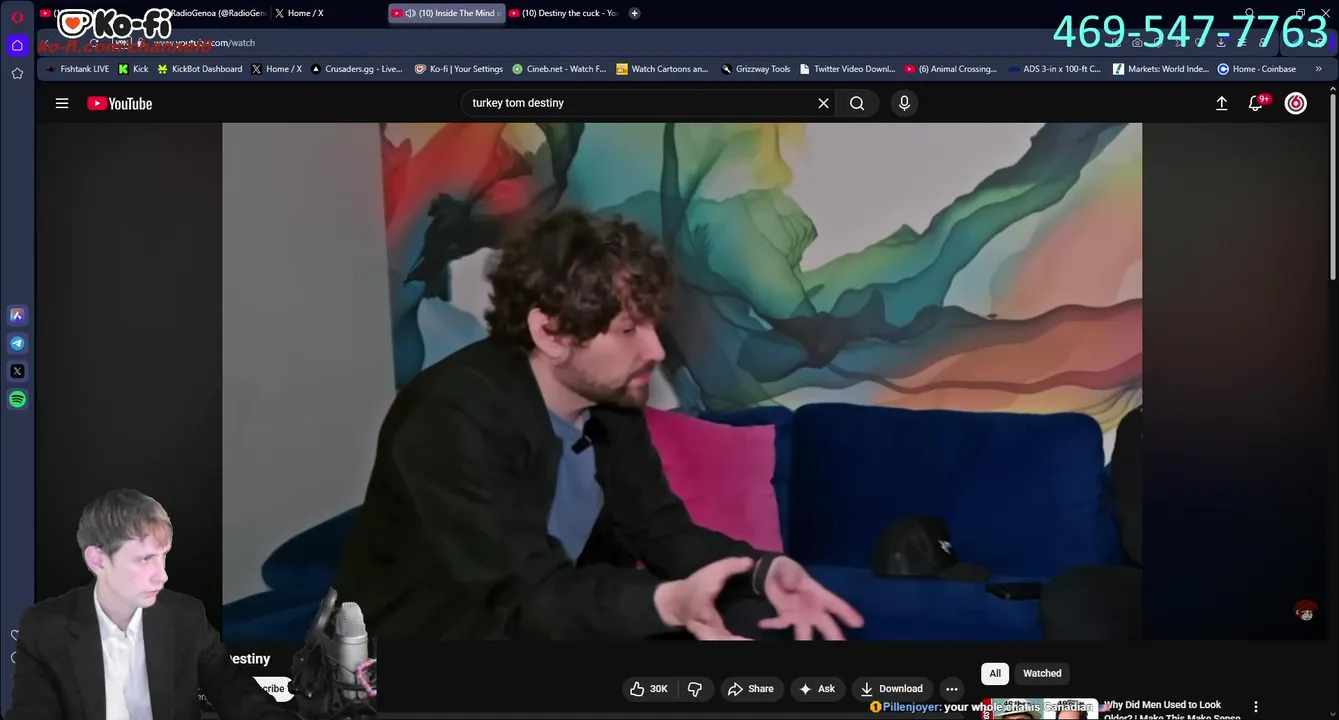Open the KickBot Dashboard bookmark
This screenshot has width=1339, height=720.
[x=200, y=69]
